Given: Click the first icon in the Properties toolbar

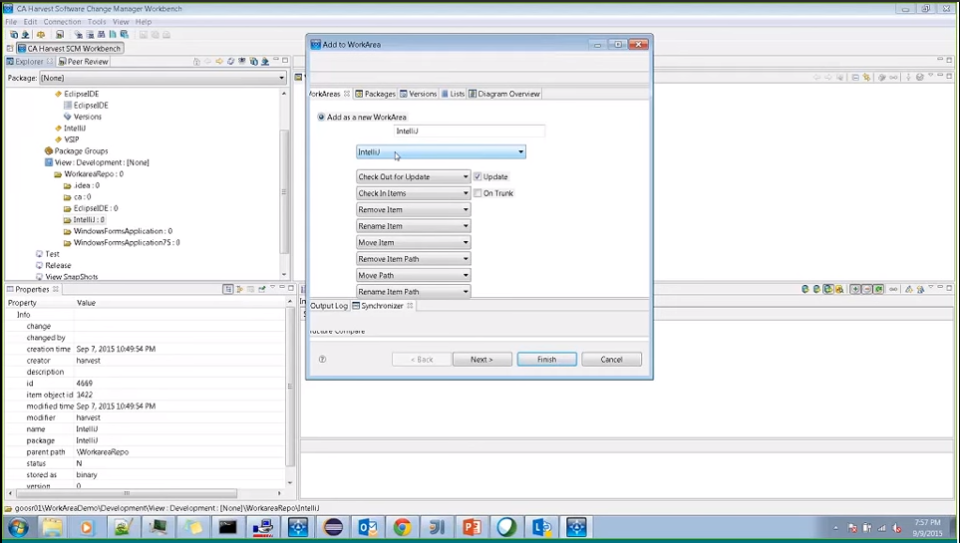Looking at the screenshot, I should click(228, 289).
